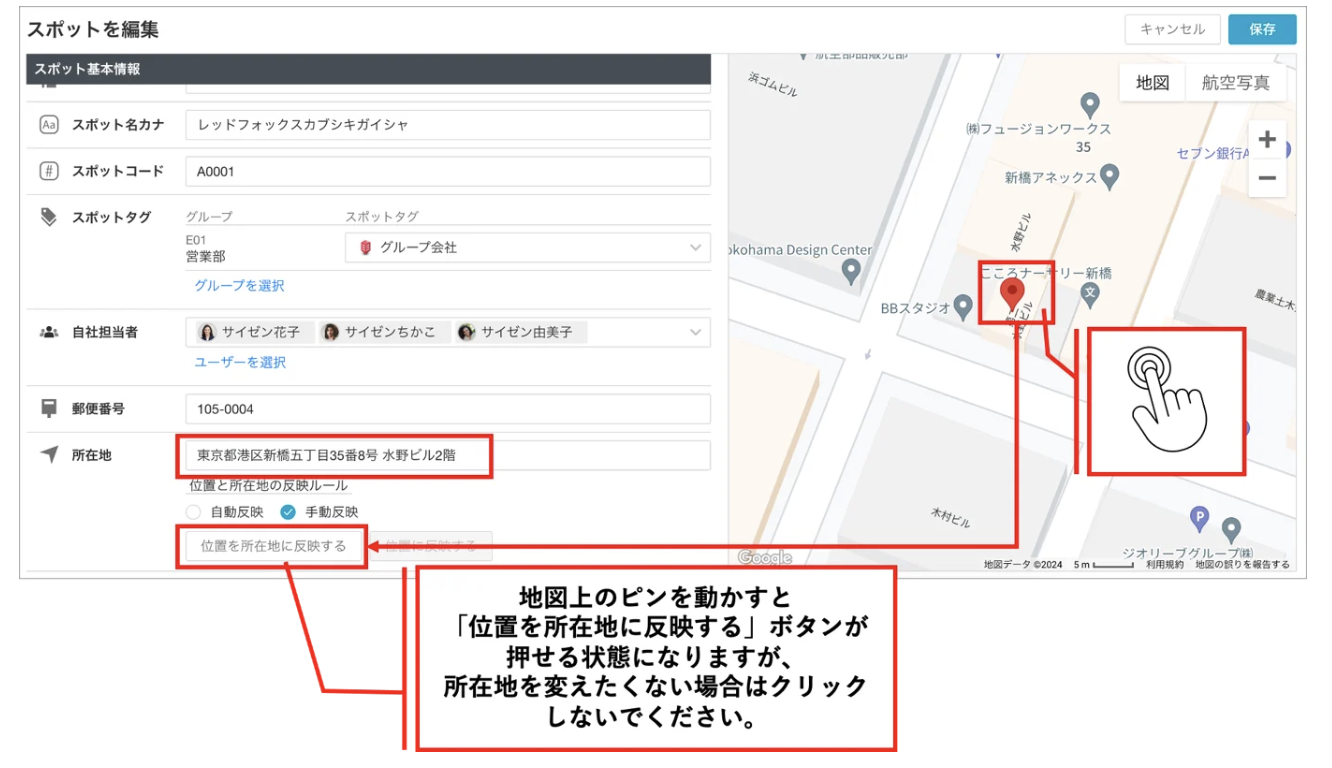Click the 営業部 group text
1332x768 pixels.
[x=206, y=257]
